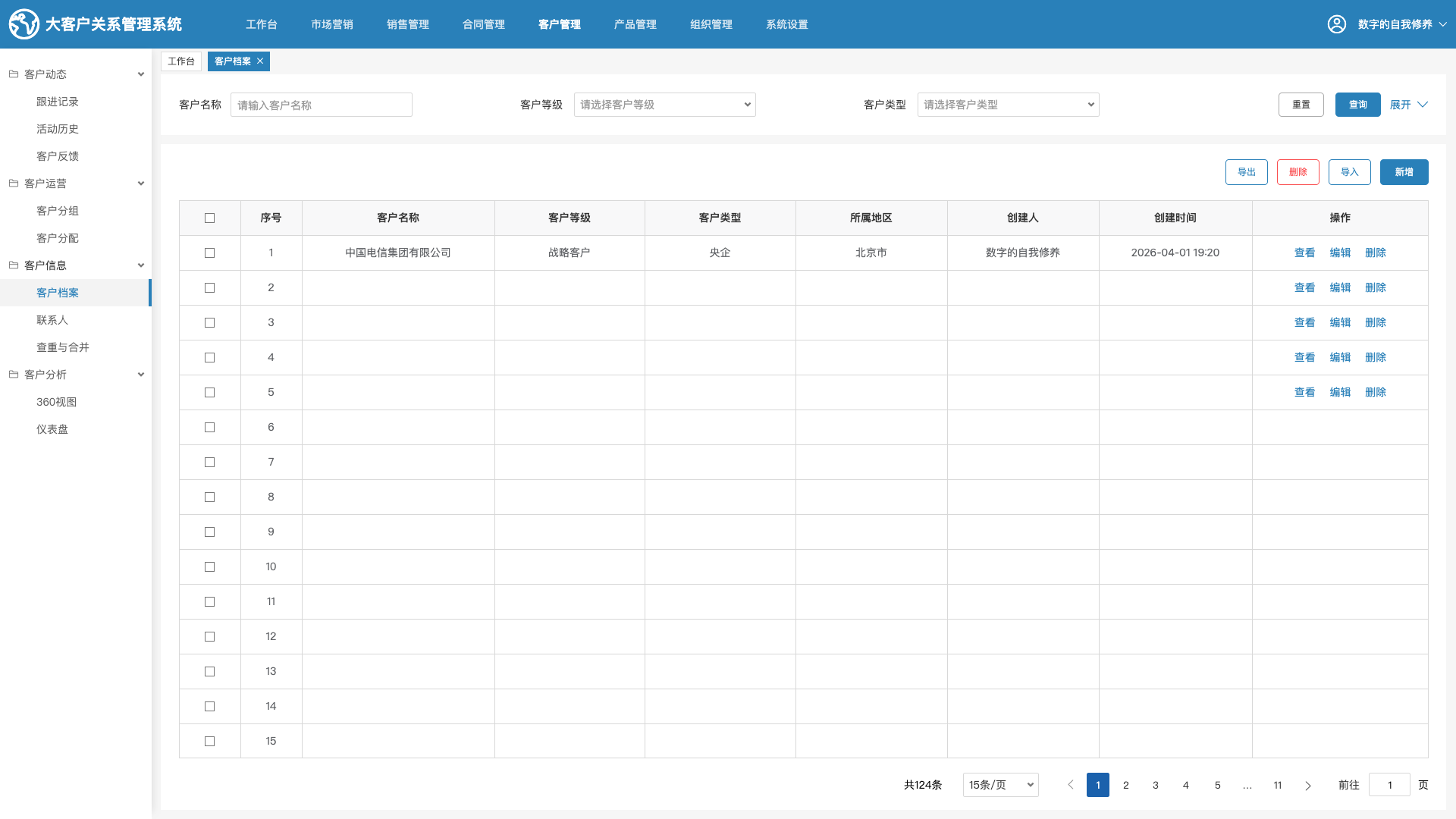The height and width of the screenshot is (819, 1456).
Task: Open the 销售管理 top menu
Action: [x=407, y=24]
